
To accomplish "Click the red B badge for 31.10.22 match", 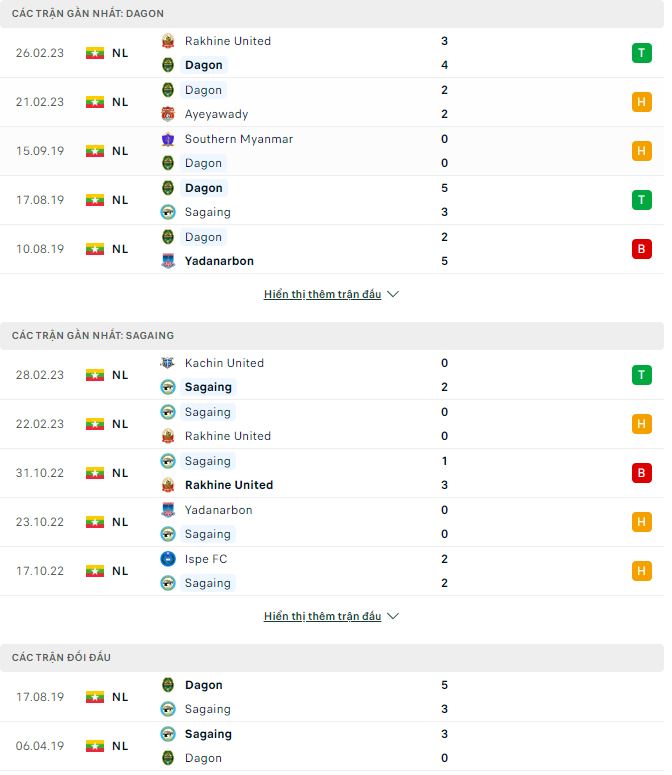I will pyautogui.click(x=641, y=473).
